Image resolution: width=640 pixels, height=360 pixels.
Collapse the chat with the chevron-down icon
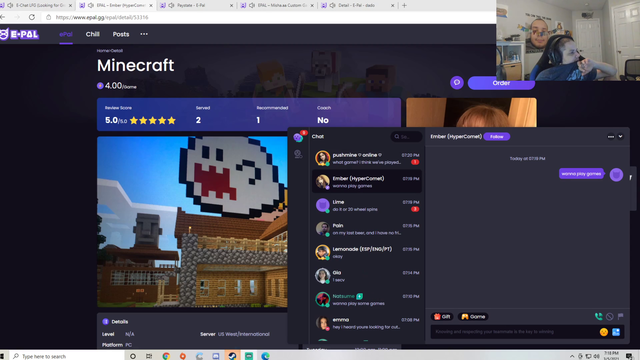pos(620,137)
